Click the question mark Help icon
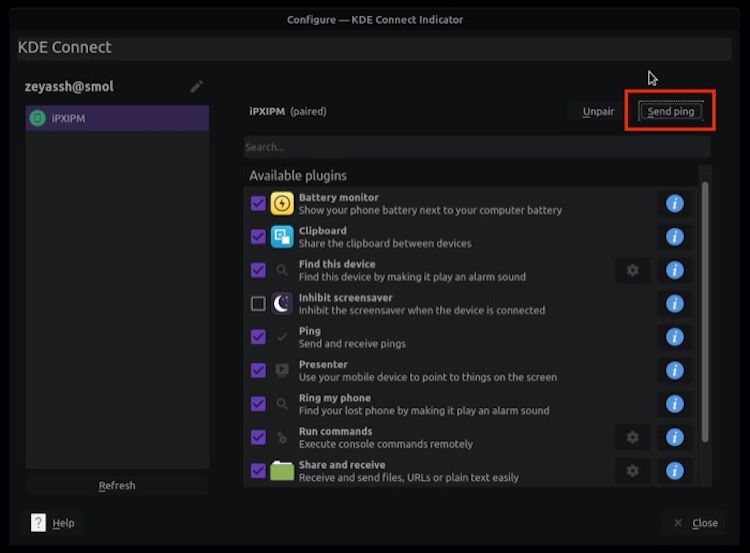The width and height of the screenshot is (750, 553). point(38,522)
